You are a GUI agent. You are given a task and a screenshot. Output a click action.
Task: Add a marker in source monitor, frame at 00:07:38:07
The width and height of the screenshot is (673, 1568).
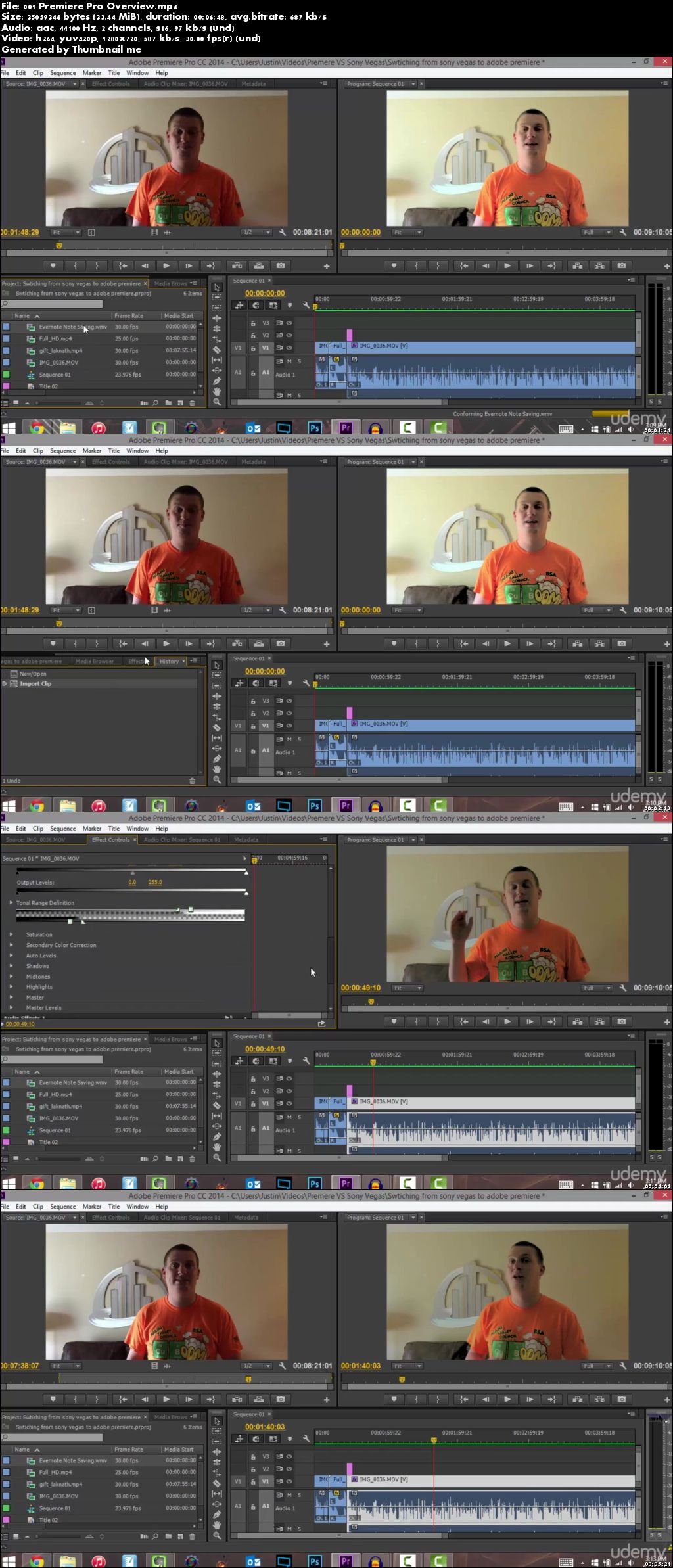53,1399
